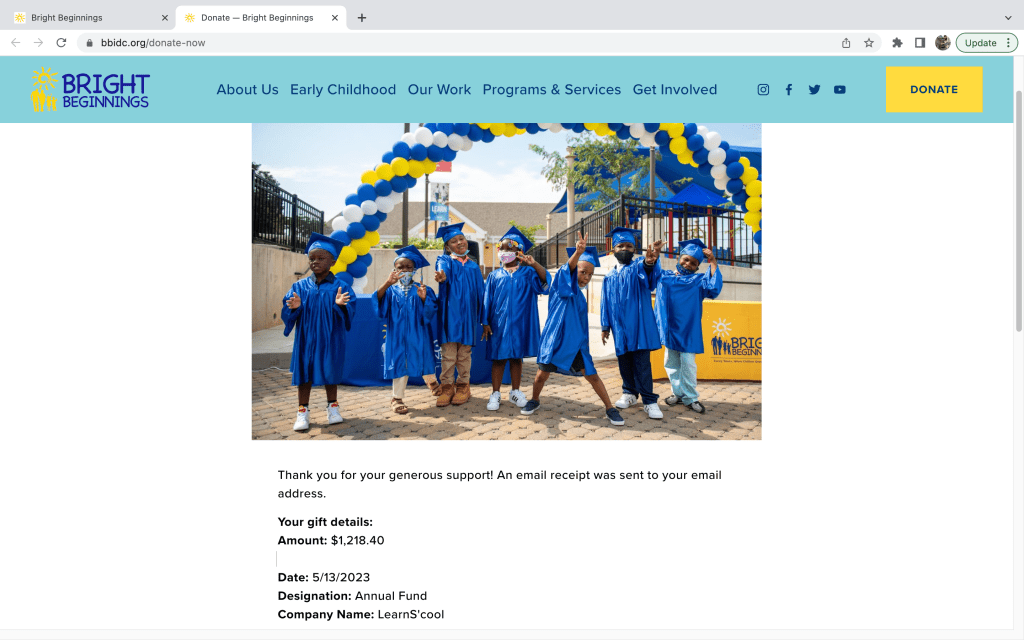Open the YouTube social icon
This screenshot has height=640, width=1024.
click(x=840, y=90)
